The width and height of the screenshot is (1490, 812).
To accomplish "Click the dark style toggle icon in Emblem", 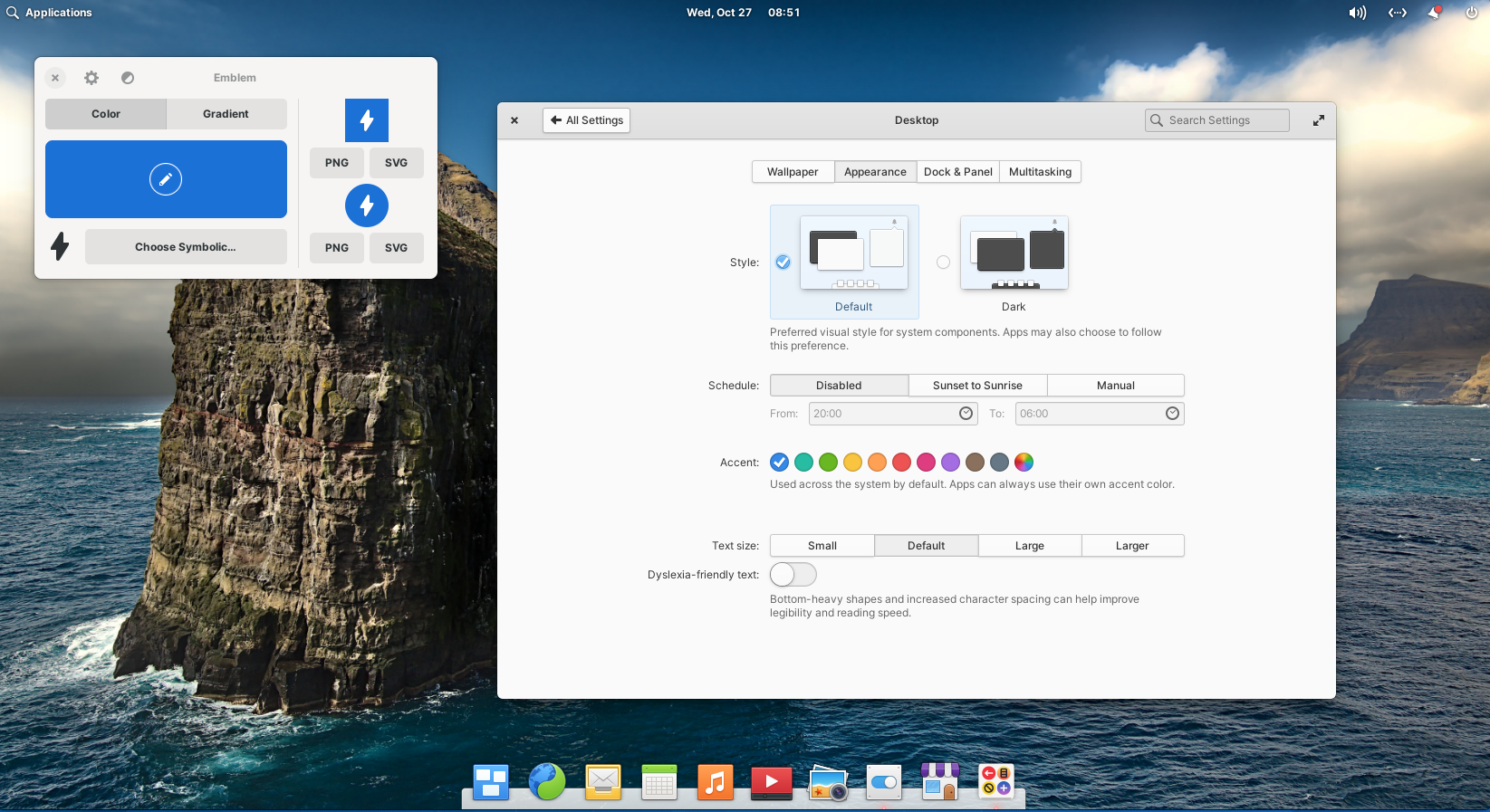I will (x=128, y=78).
